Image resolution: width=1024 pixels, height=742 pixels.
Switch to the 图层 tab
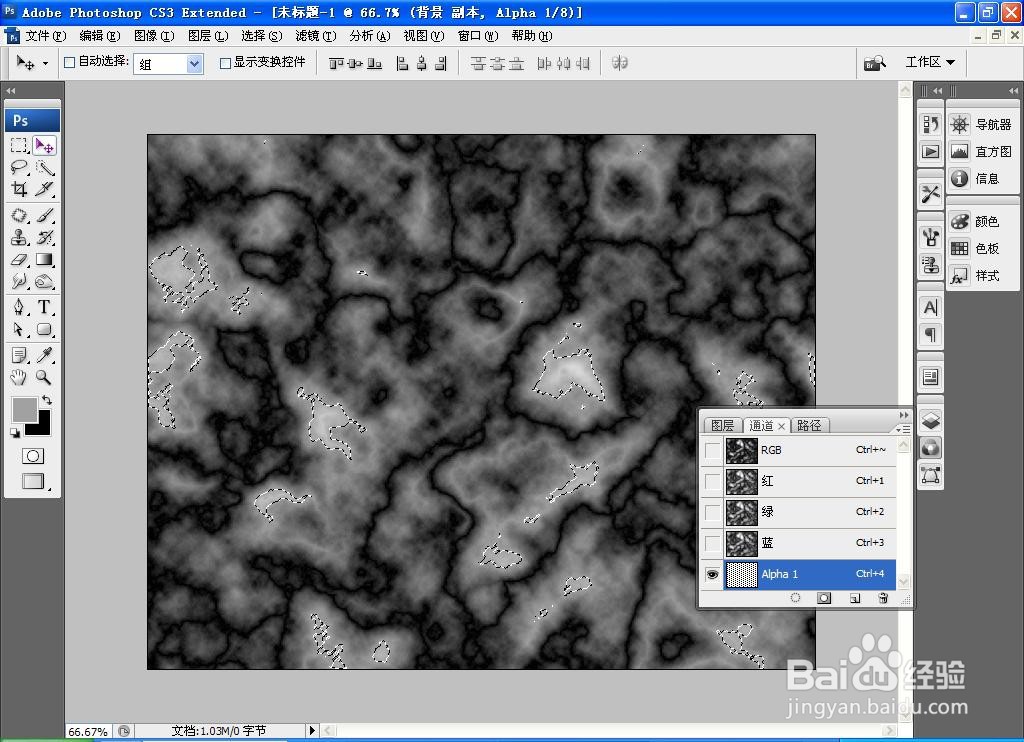click(722, 425)
